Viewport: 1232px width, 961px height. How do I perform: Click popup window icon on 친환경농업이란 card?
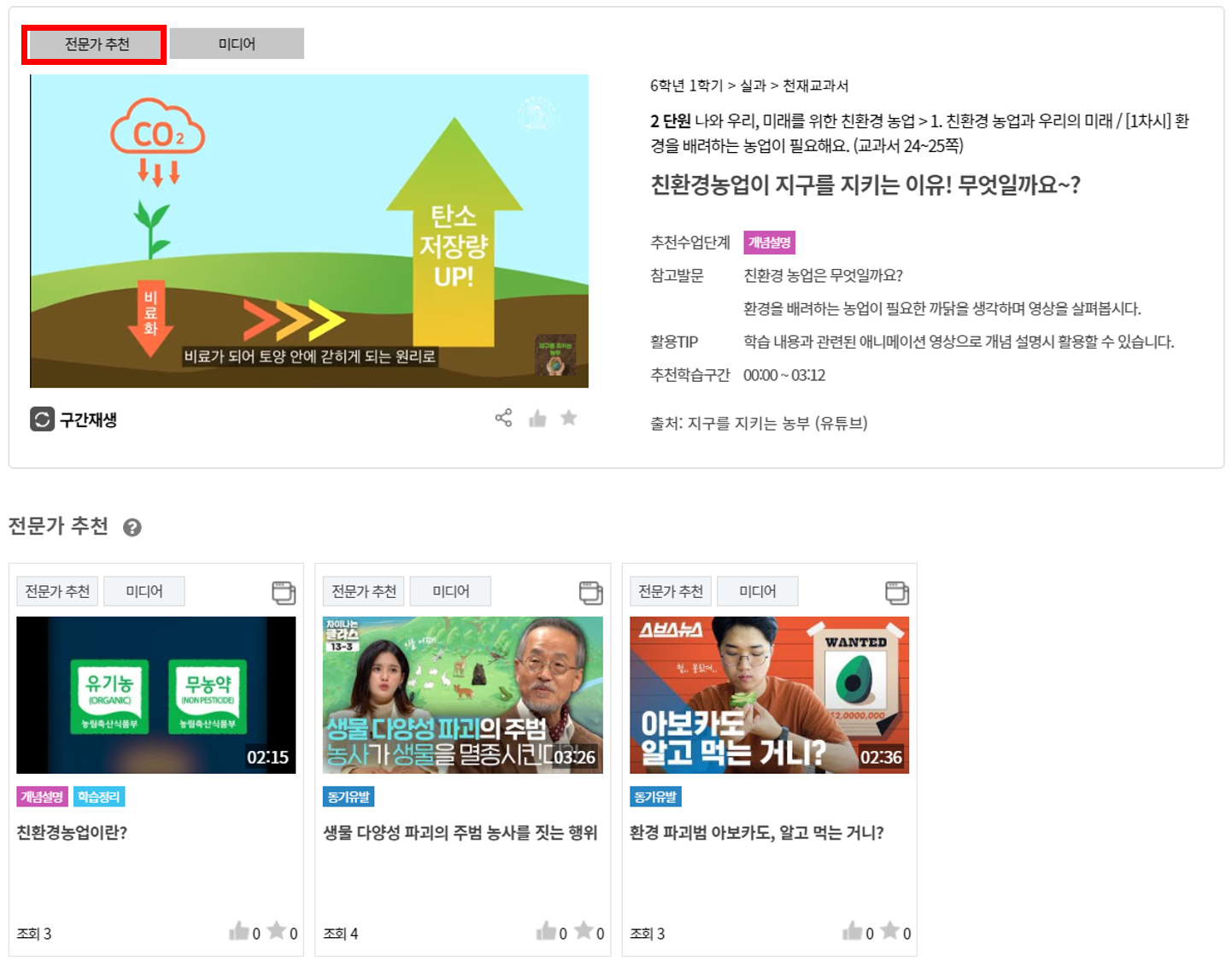pyautogui.click(x=284, y=592)
